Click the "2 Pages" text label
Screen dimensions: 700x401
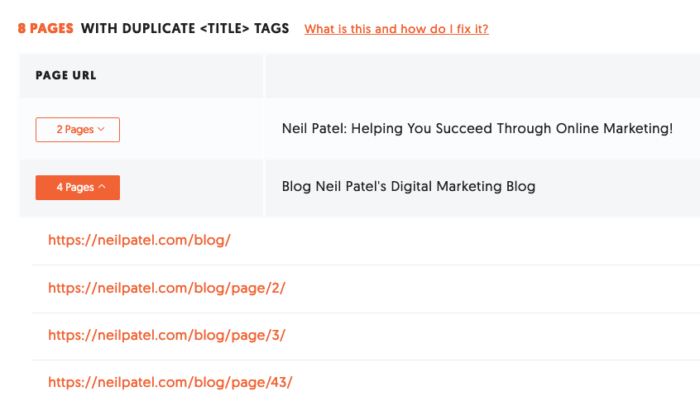click(x=75, y=129)
